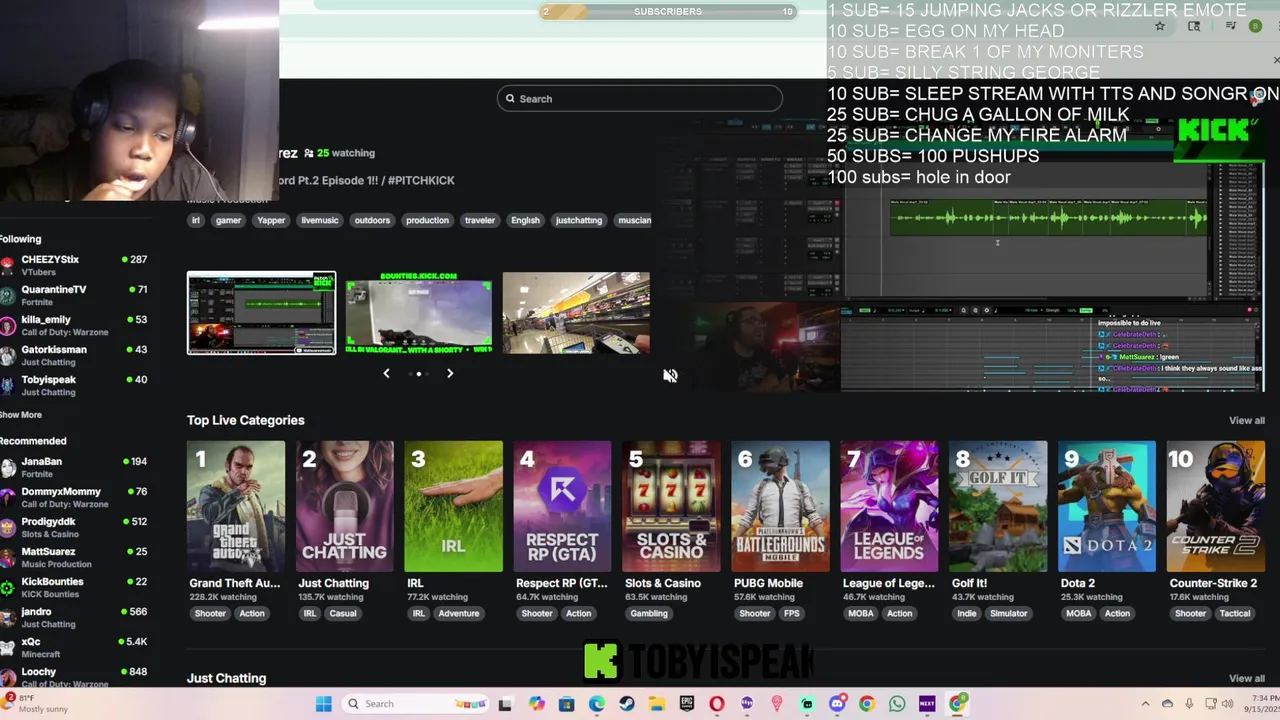Screen dimensions: 1280x720
Task: Click the 'livemusic' stream tag
Action: [320, 220]
